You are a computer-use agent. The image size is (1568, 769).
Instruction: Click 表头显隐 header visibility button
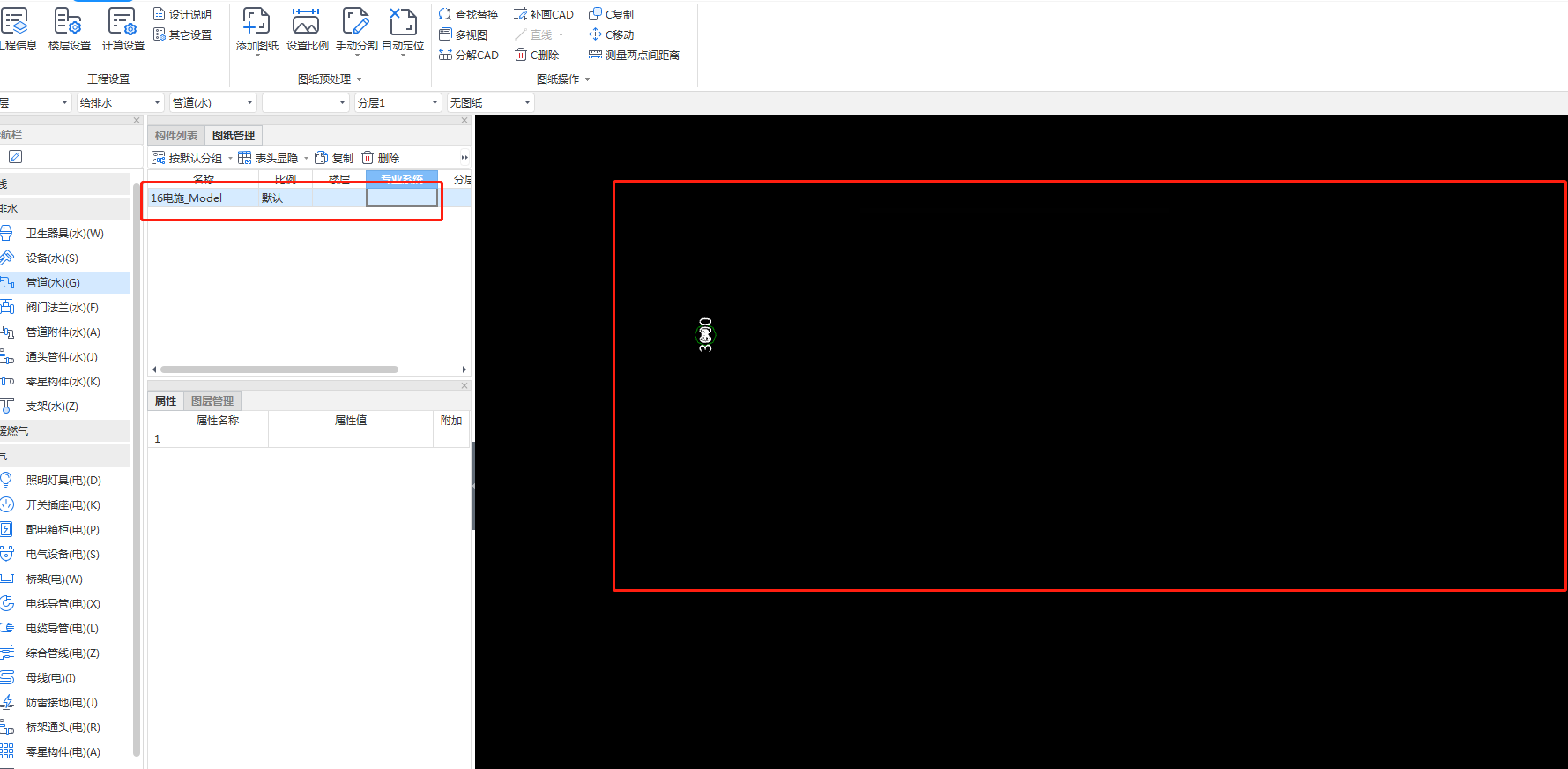268,158
